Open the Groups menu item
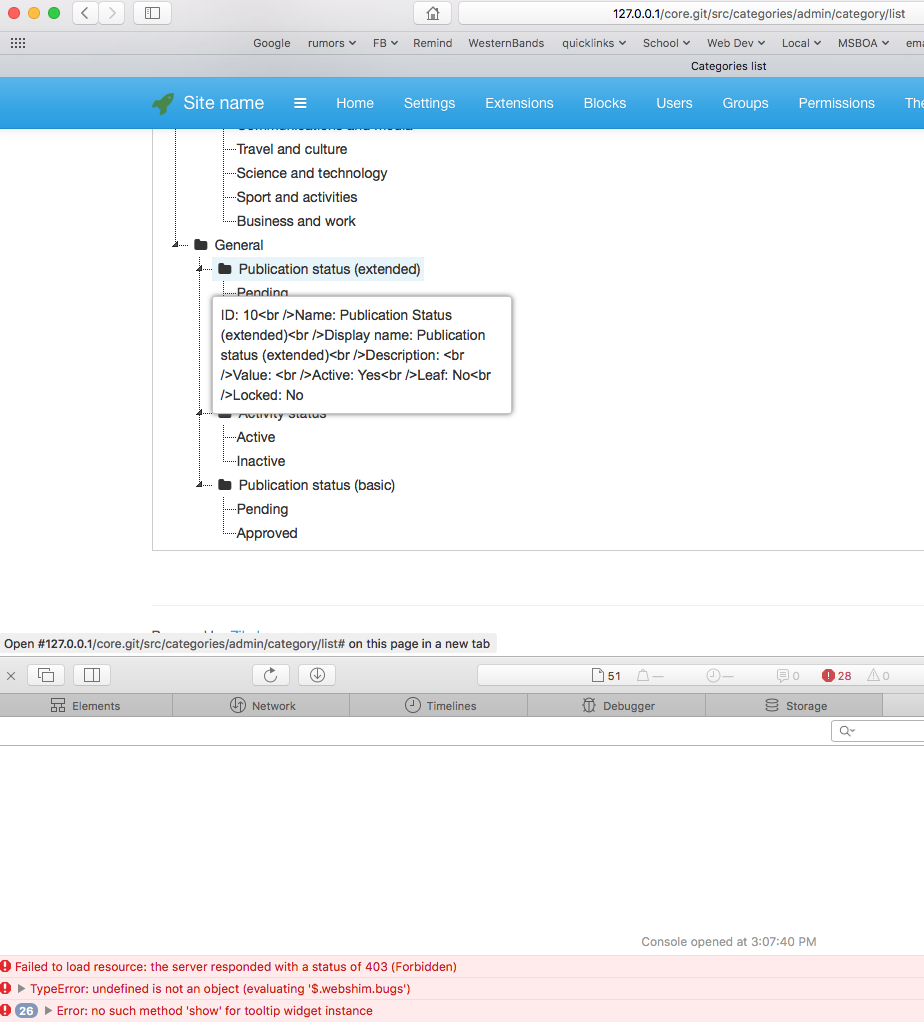This screenshot has width=924, height=1028. coord(745,103)
